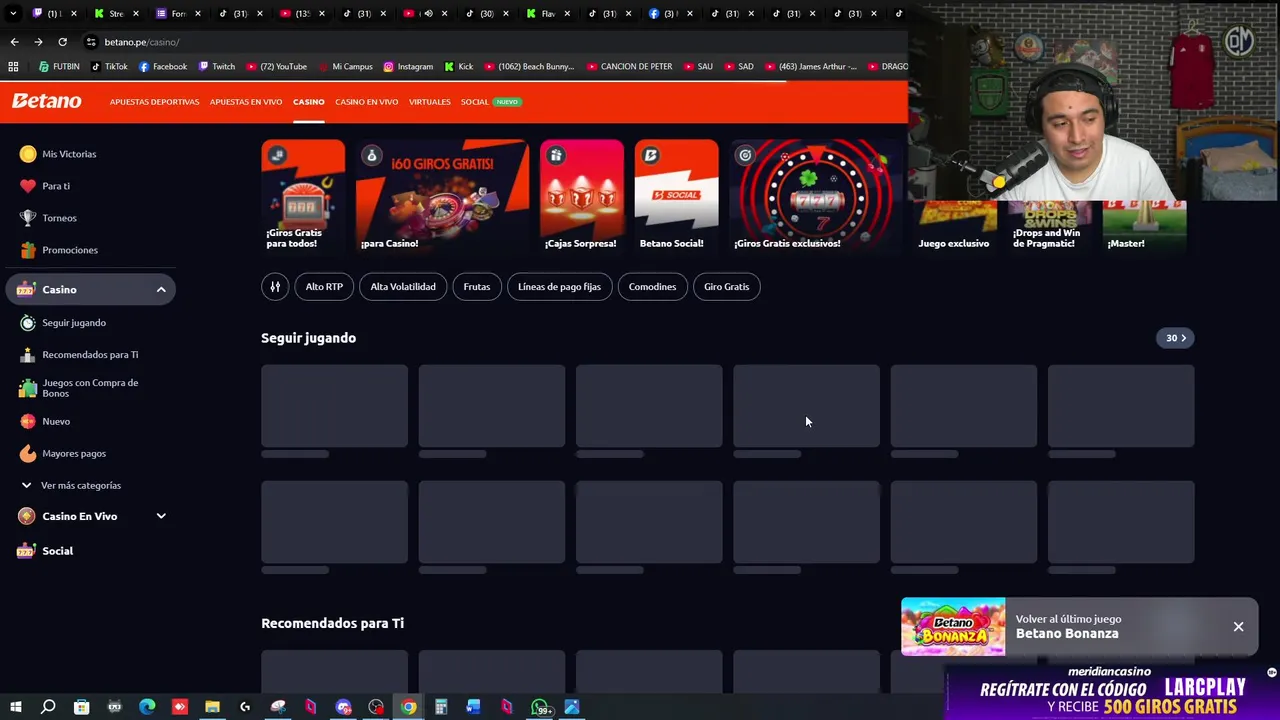Open Betano Social promo card
The width and height of the screenshot is (1280, 720).
676,195
